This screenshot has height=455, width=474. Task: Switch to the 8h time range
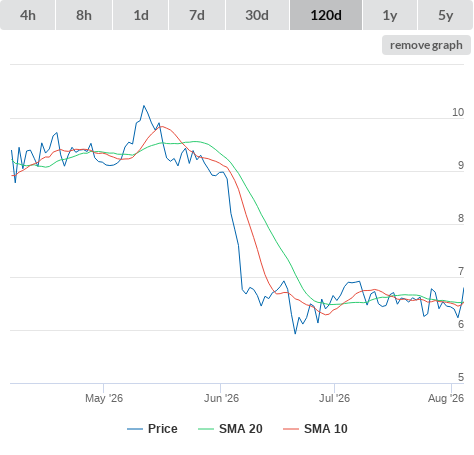pyautogui.click(x=84, y=15)
